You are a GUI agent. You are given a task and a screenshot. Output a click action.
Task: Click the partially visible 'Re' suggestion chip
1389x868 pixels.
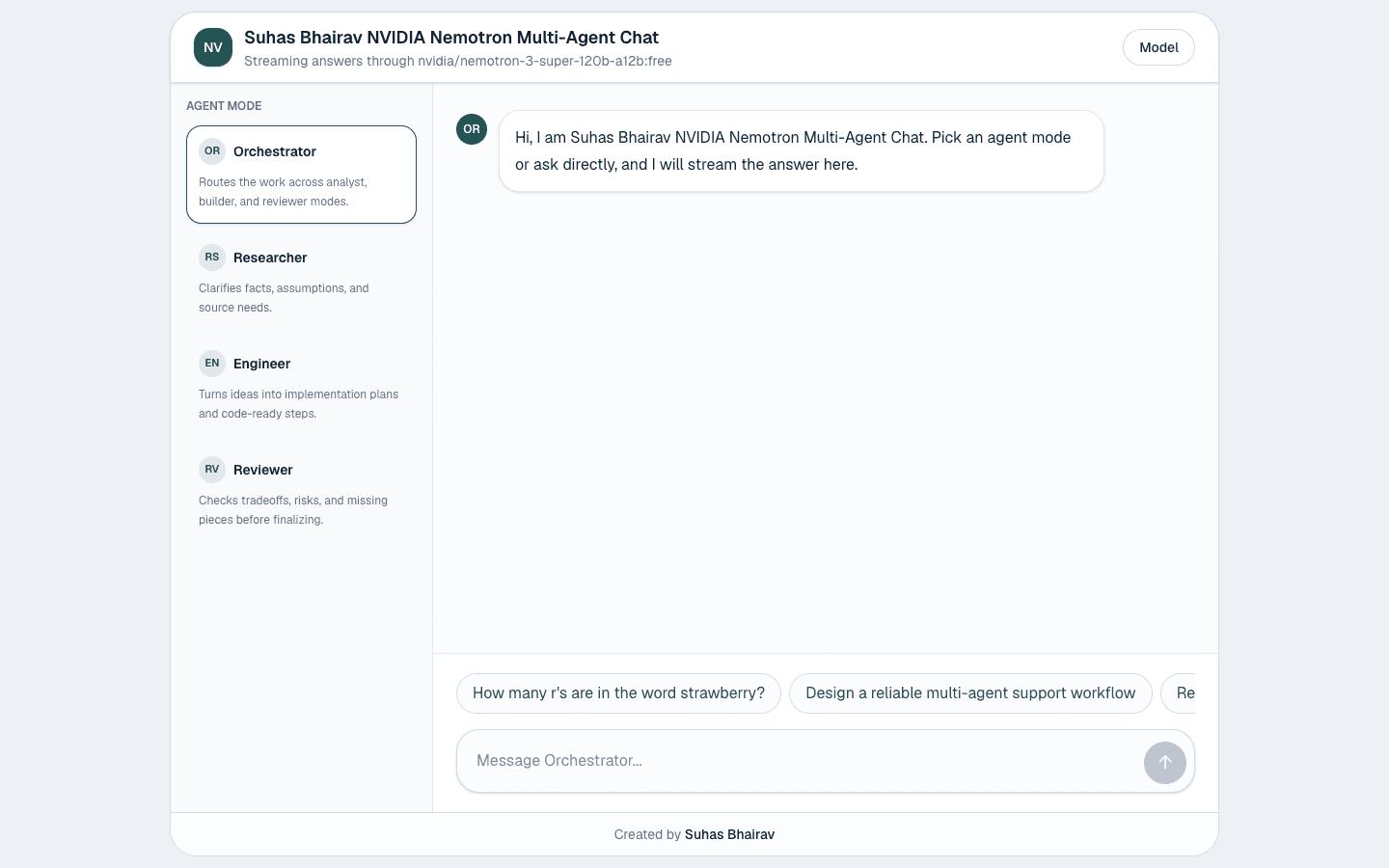tap(1179, 693)
